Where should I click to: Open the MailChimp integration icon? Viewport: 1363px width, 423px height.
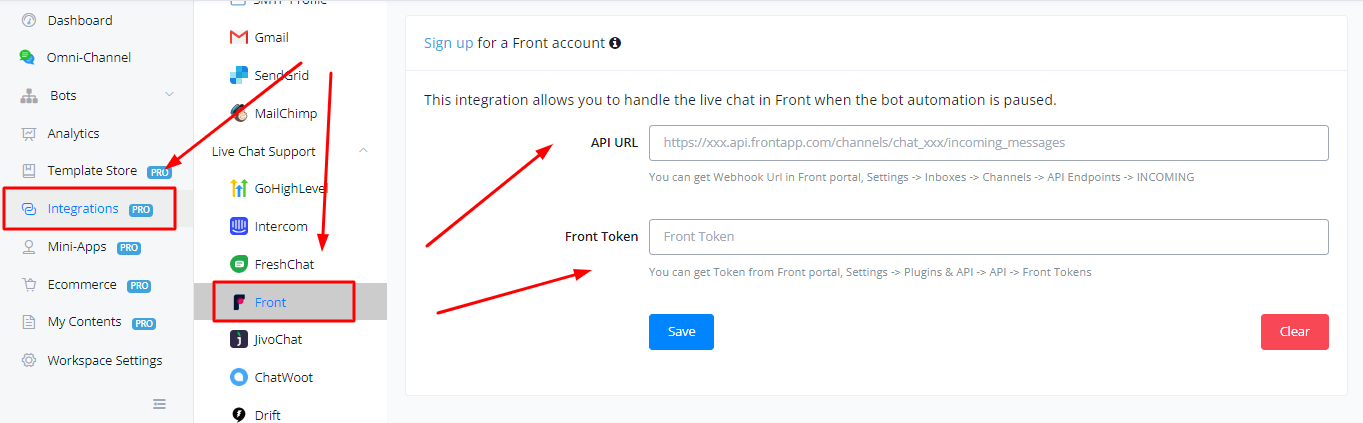[x=238, y=113]
